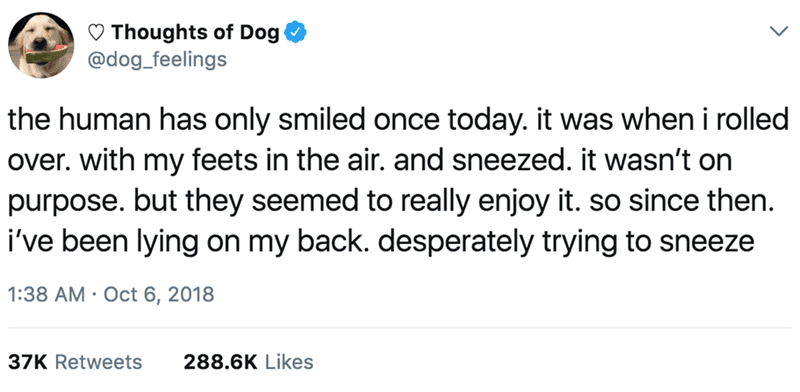800x392 pixels.
Task: Click the line starting "over. with my feets"
Action: tap(369, 163)
